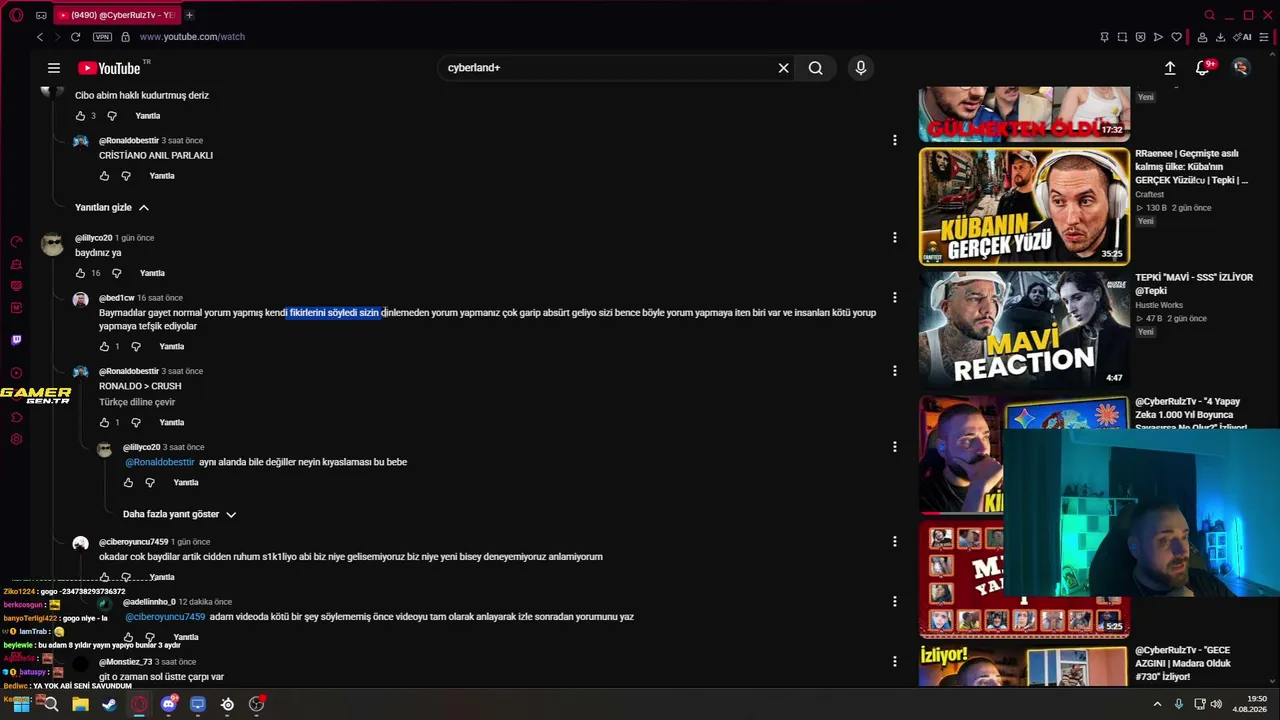The height and width of the screenshot is (720, 1280).
Task: Open the "KÜBANIN GERÇEK YÜZÜ" video thumbnail
Action: (1024, 206)
